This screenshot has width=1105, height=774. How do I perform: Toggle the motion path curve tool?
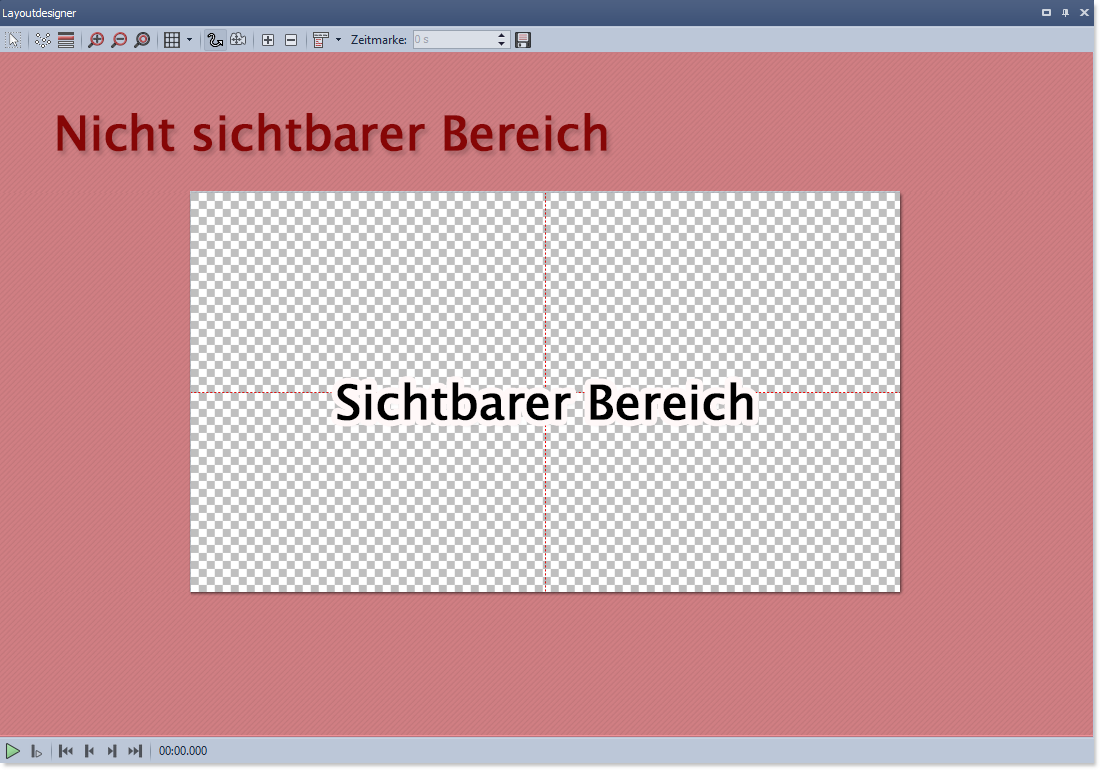[x=216, y=40]
